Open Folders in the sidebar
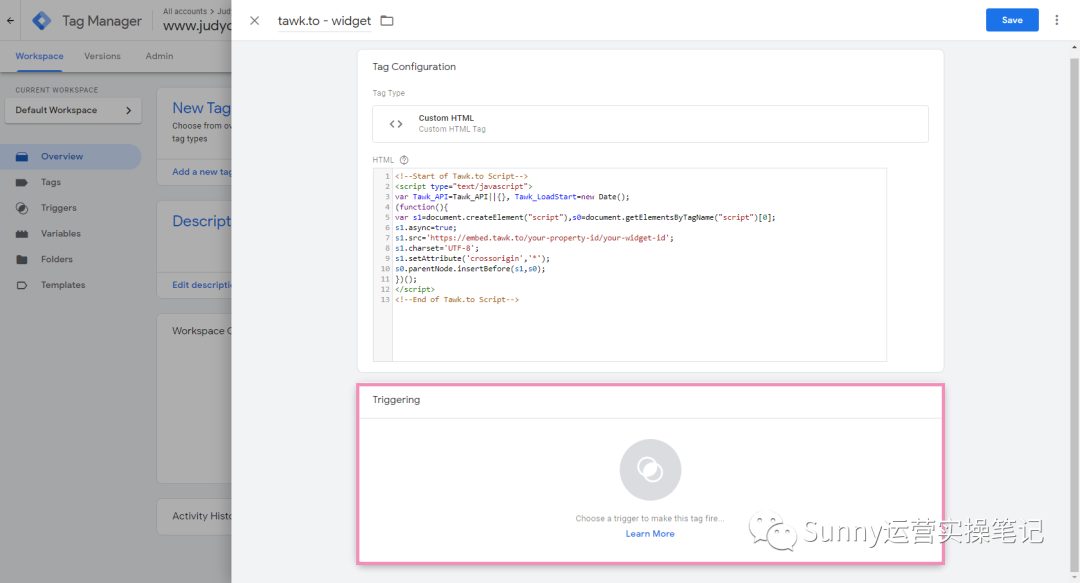The height and width of the screenshot is (583, 1080). [x=56, y=259]
